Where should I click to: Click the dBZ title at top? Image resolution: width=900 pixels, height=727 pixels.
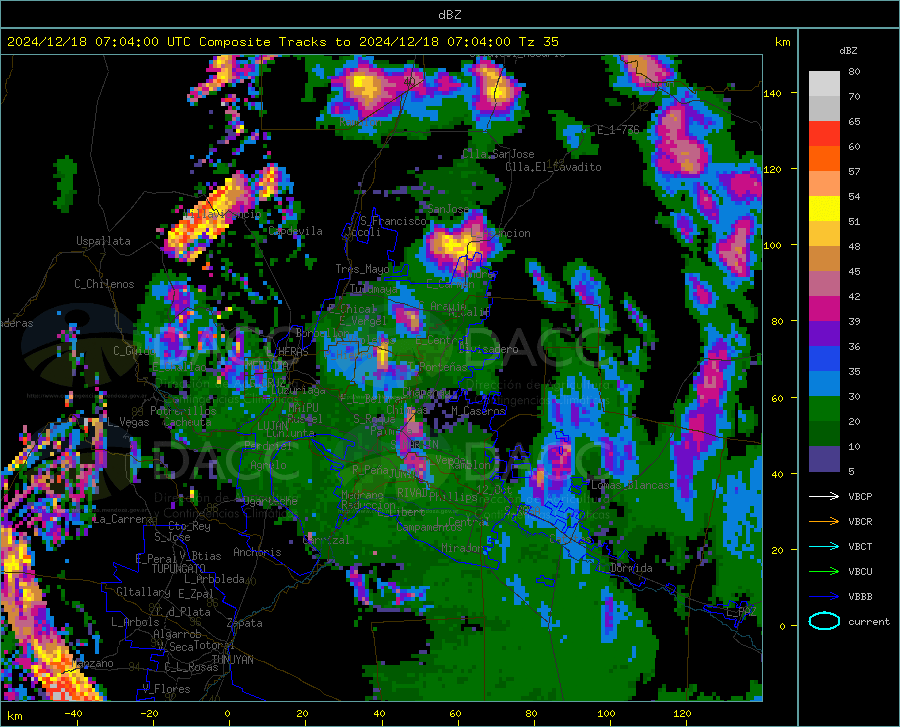449,15
